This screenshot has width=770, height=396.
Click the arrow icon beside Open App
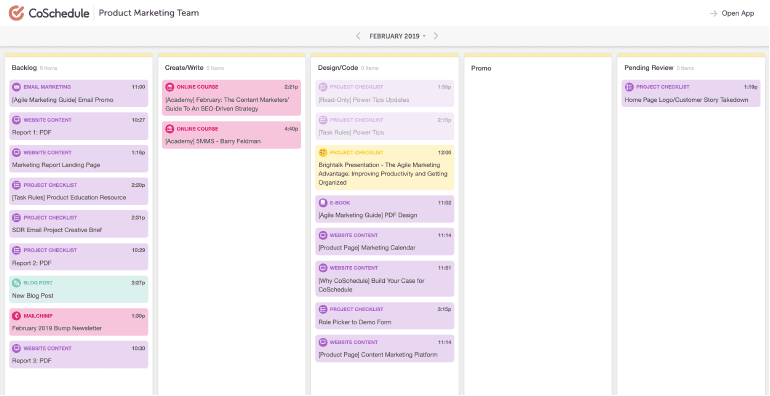[714, 13]
